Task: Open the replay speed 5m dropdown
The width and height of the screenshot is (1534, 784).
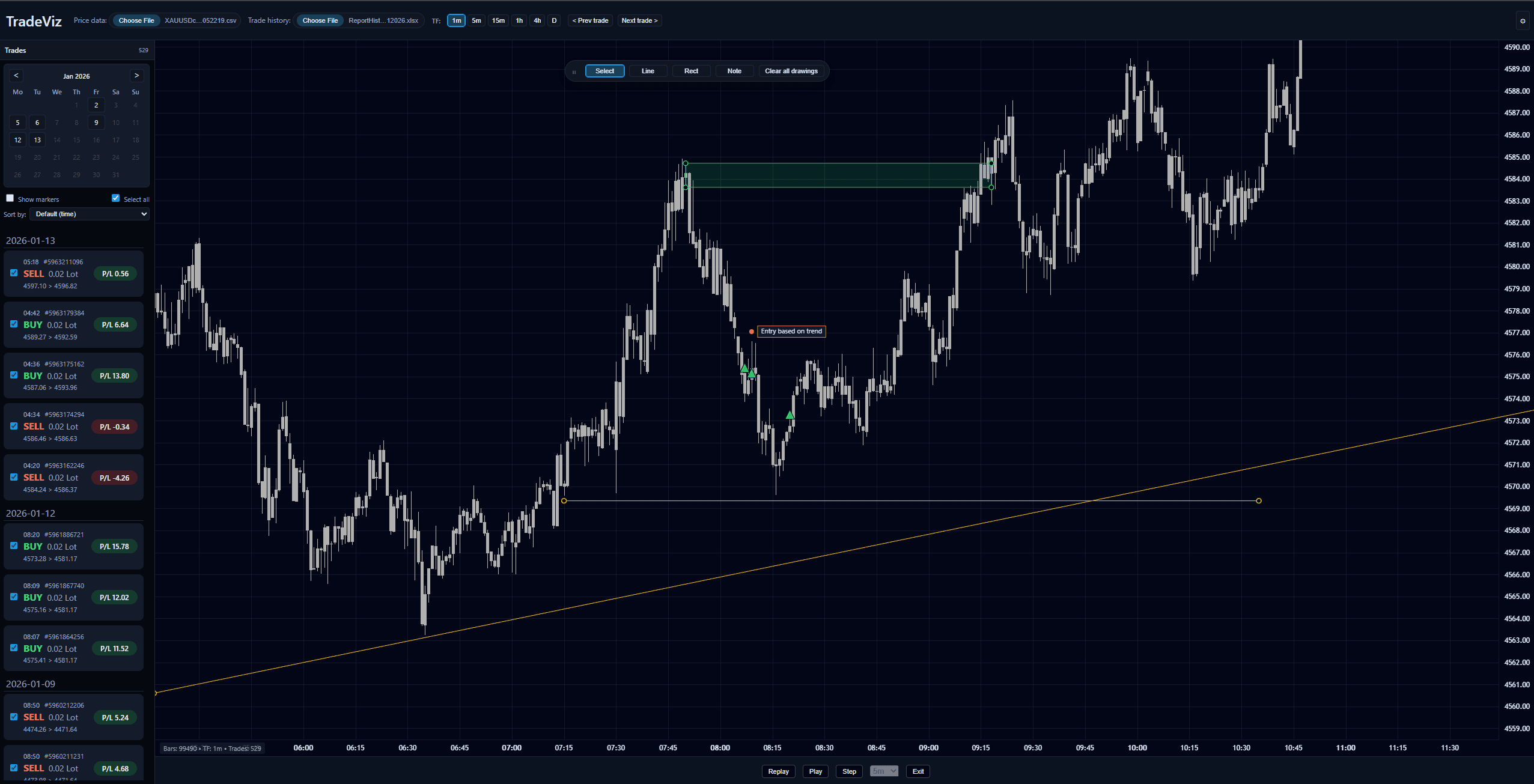Action: [x=884, y=771]
